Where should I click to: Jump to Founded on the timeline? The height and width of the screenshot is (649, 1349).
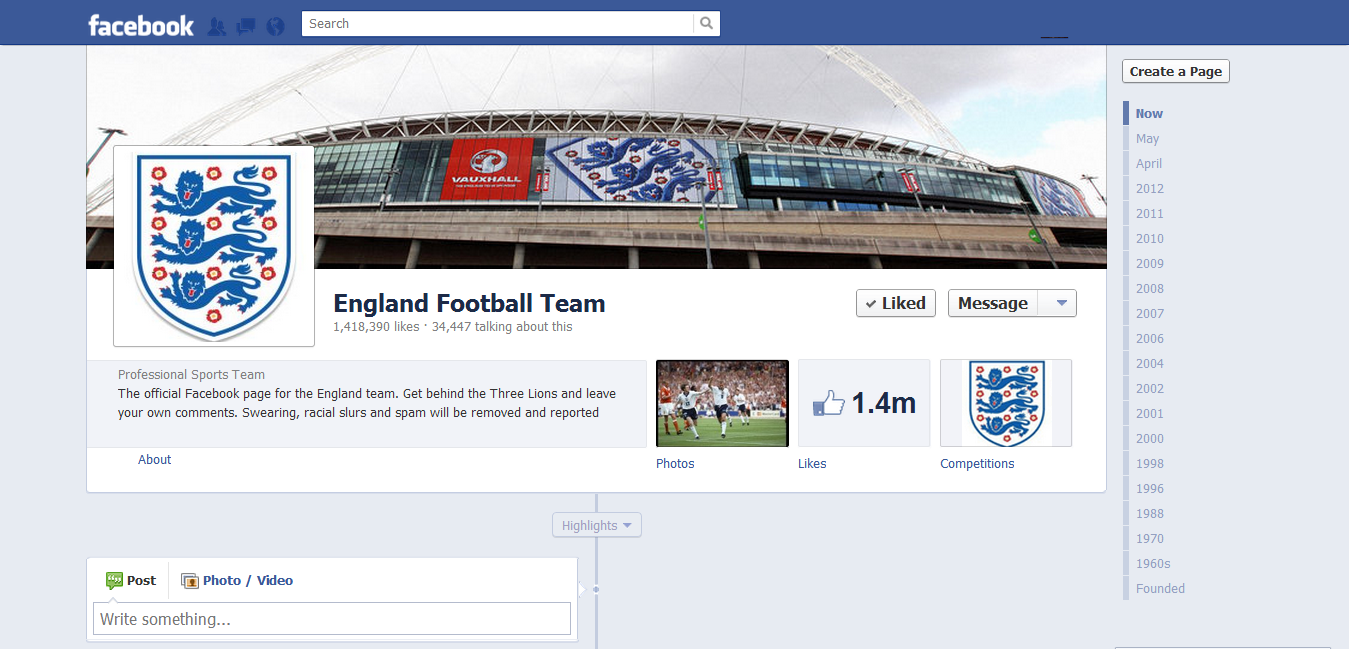tap(1160, 589)
